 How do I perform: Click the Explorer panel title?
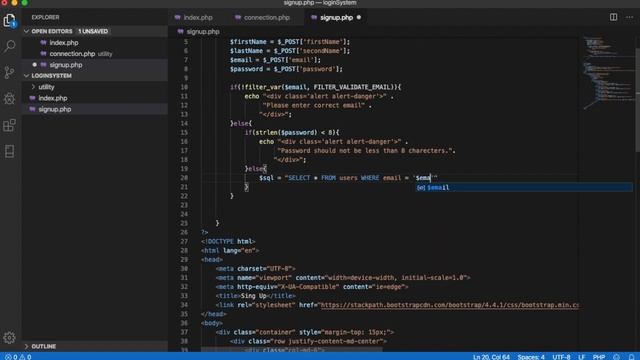45,18
